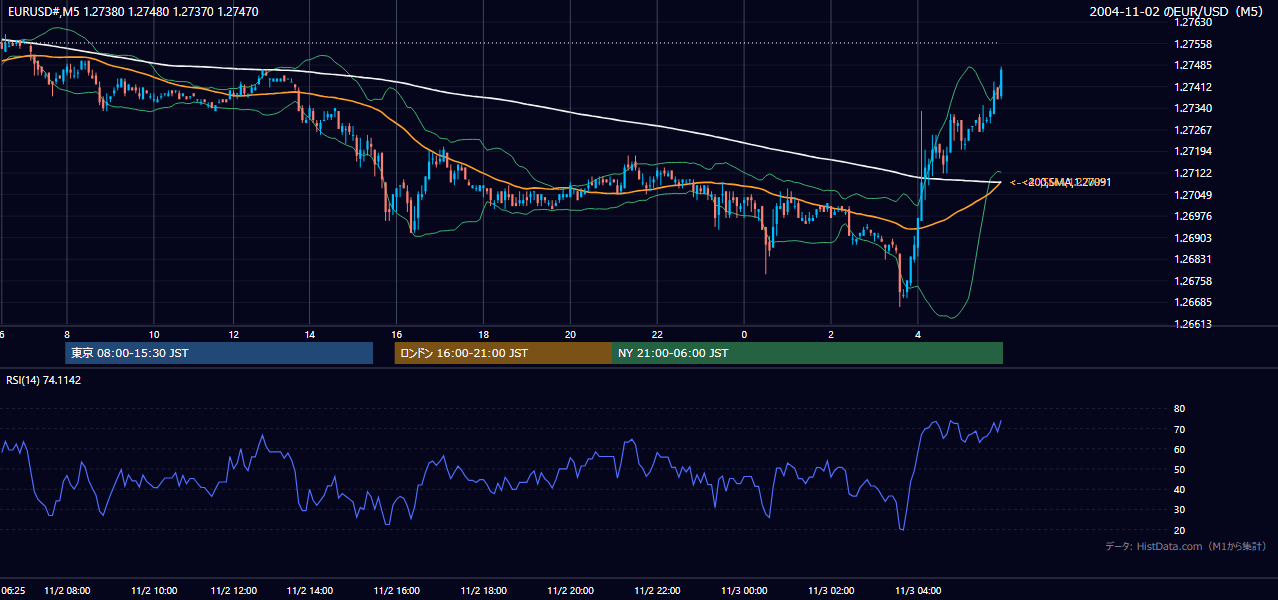Image resolution: width=1278 pixels, height=600 pixels.
Task: Click price axis label 1.26831
Action: tap(1192, 259)
